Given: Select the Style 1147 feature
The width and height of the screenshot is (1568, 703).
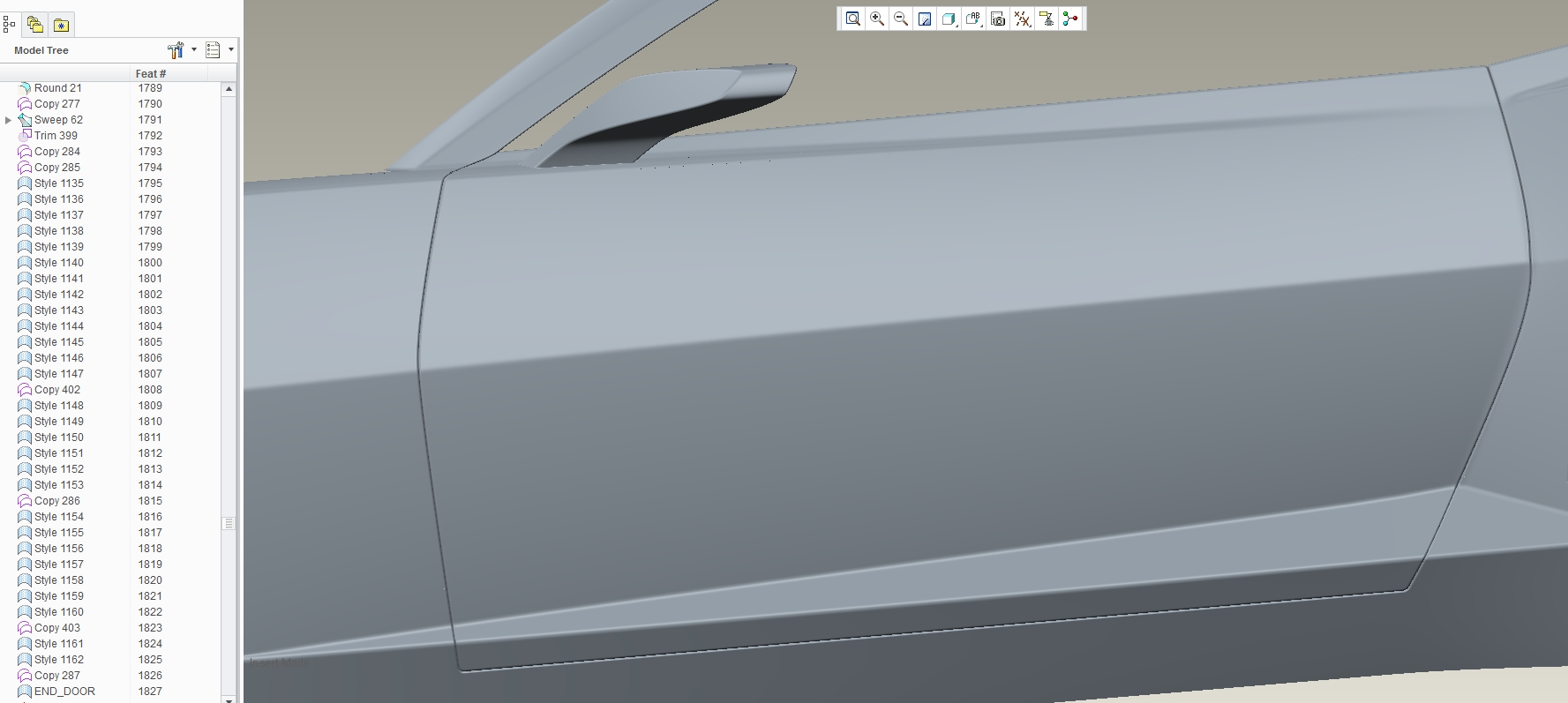Looking at the screenshot, I should (59, 374).
